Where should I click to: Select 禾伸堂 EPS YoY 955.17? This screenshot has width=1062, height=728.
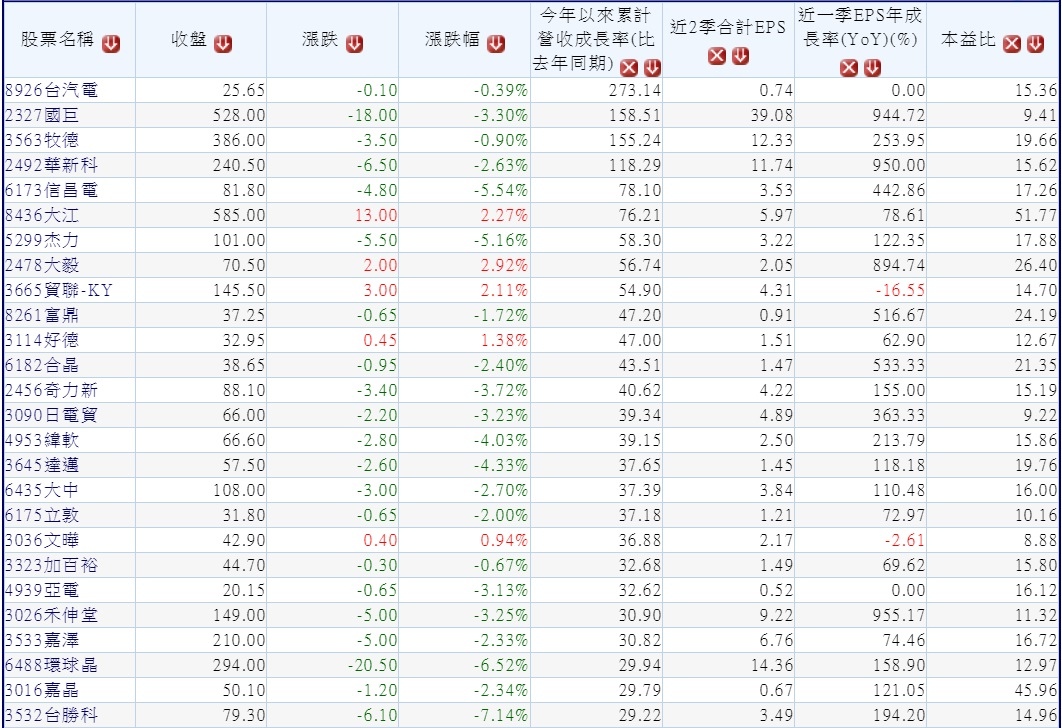pyautogui.click(x=899, y=616)
